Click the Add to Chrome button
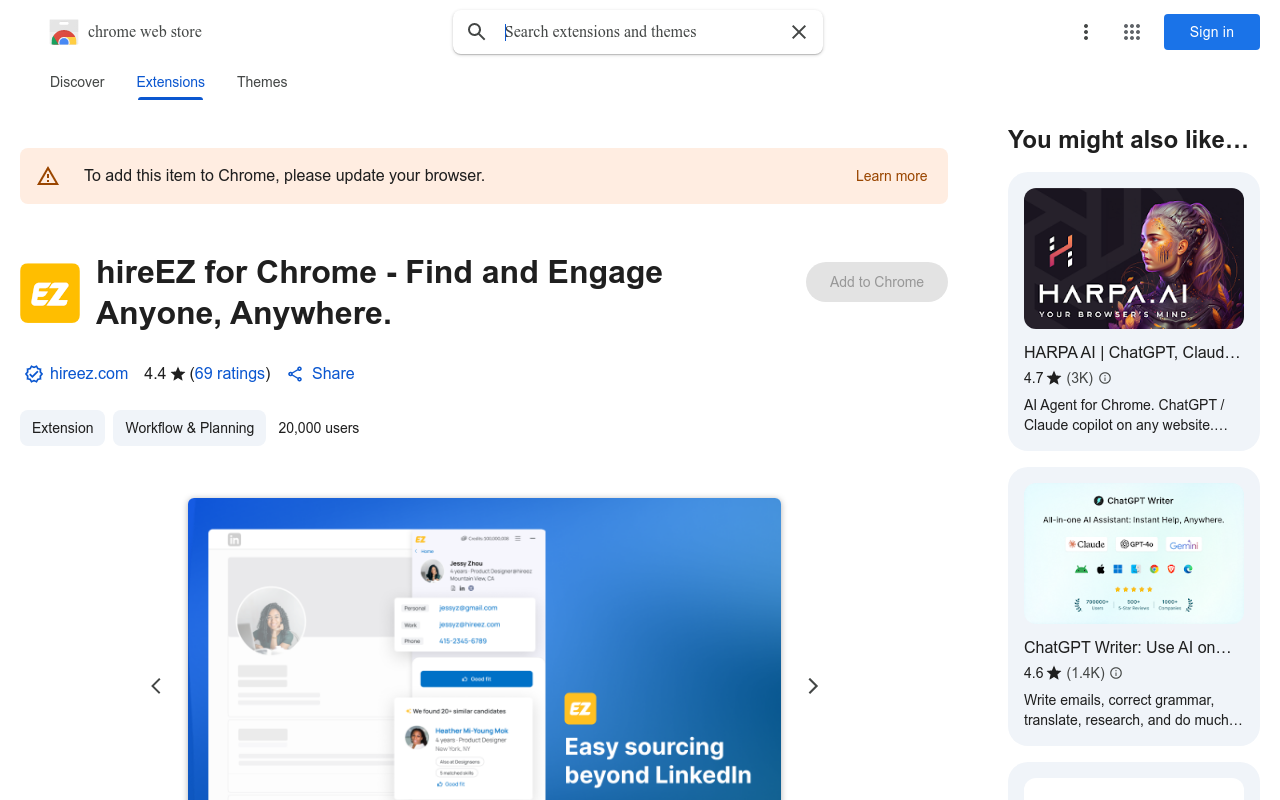 point(877,282)
